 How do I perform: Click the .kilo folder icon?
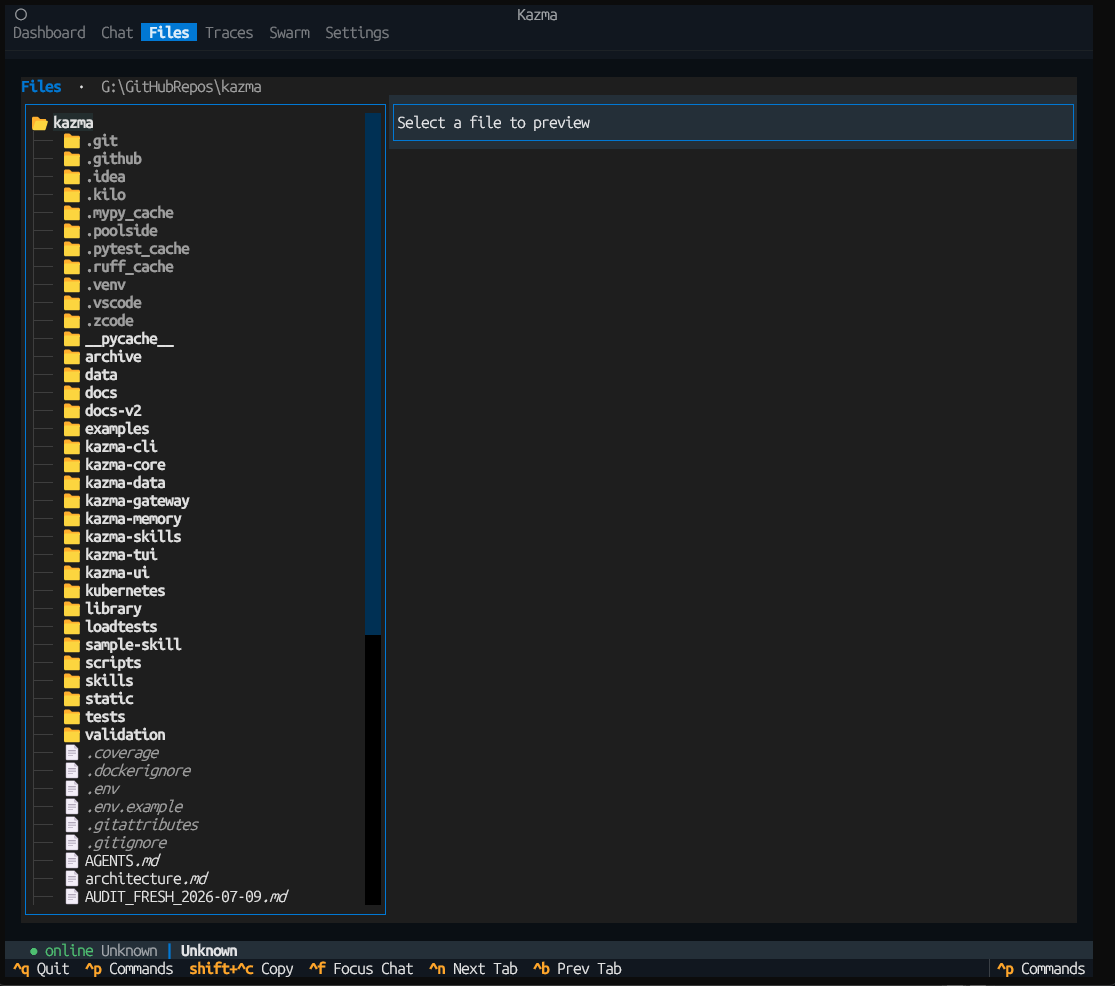click(x=72, y=195)
